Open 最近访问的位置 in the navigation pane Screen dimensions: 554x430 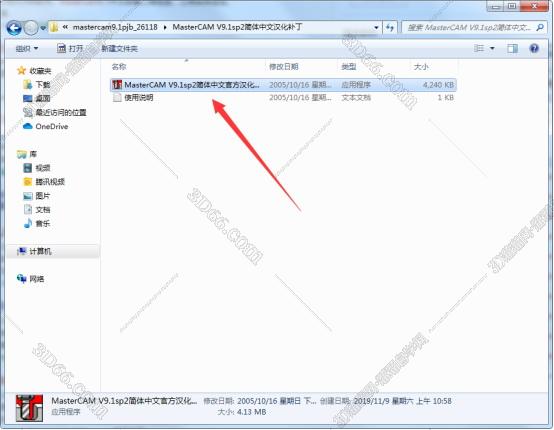pyautogui.click(x=61, y=113)
